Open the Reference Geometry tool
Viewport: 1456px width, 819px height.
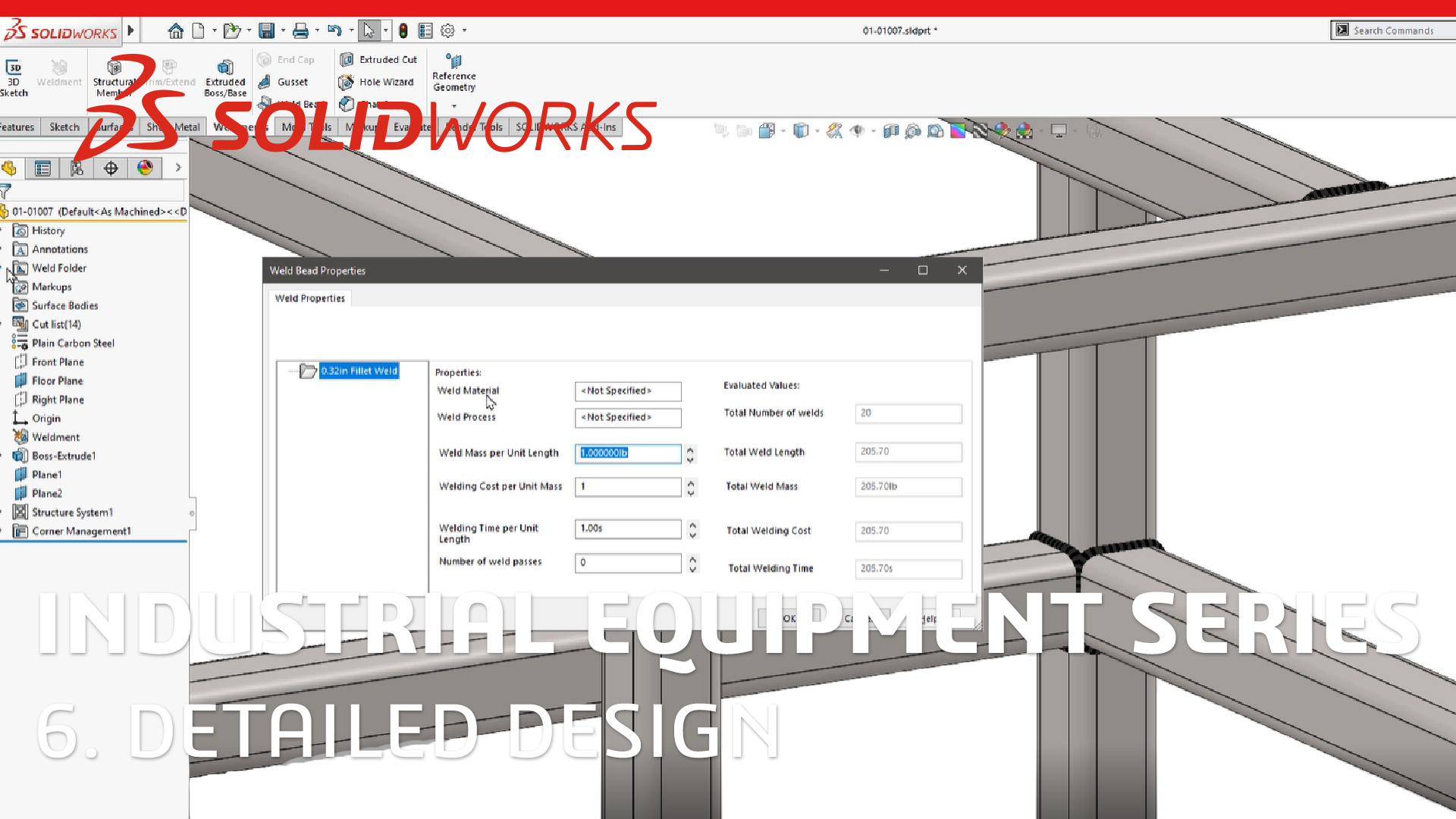453,73
